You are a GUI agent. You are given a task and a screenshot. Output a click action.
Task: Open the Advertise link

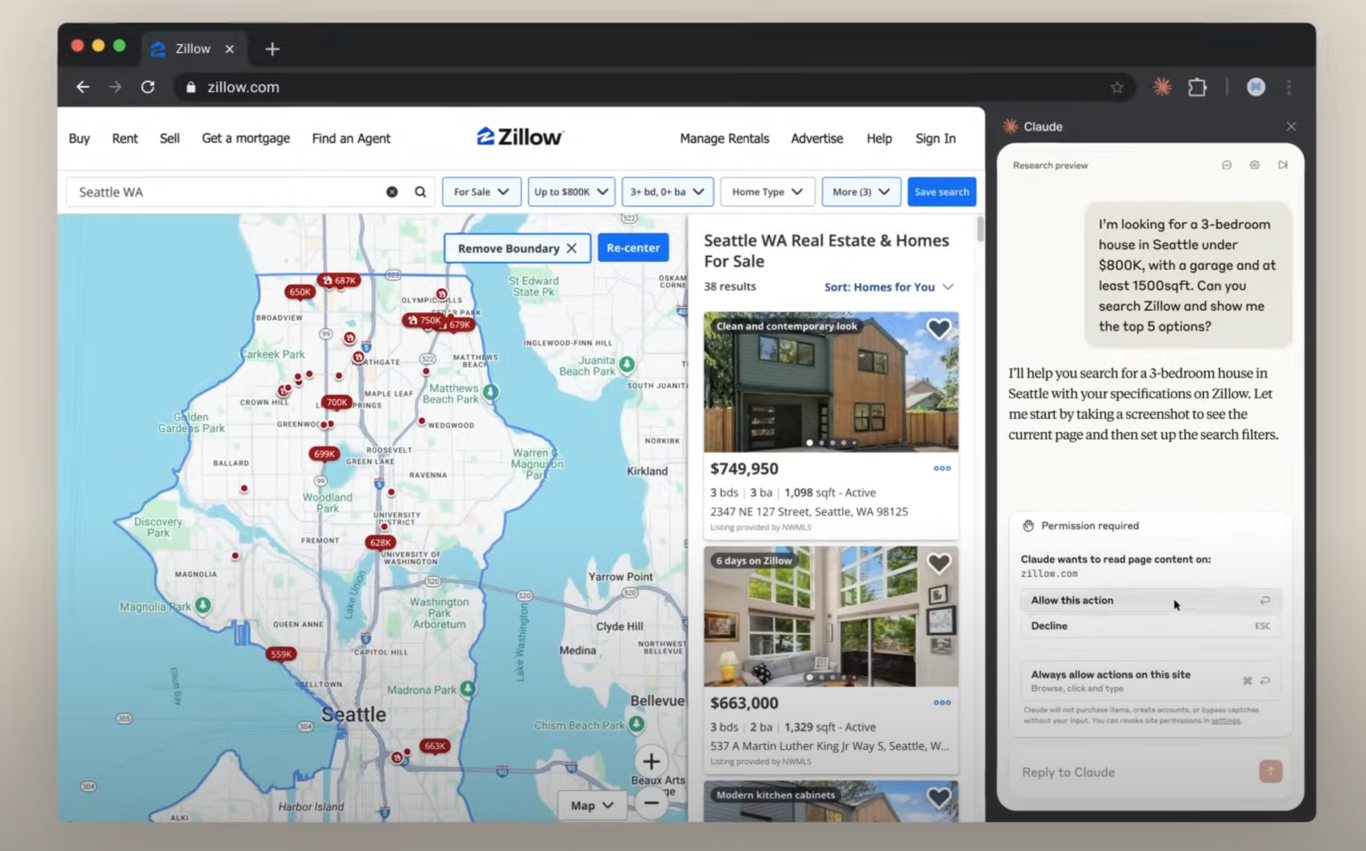(817, 138)
